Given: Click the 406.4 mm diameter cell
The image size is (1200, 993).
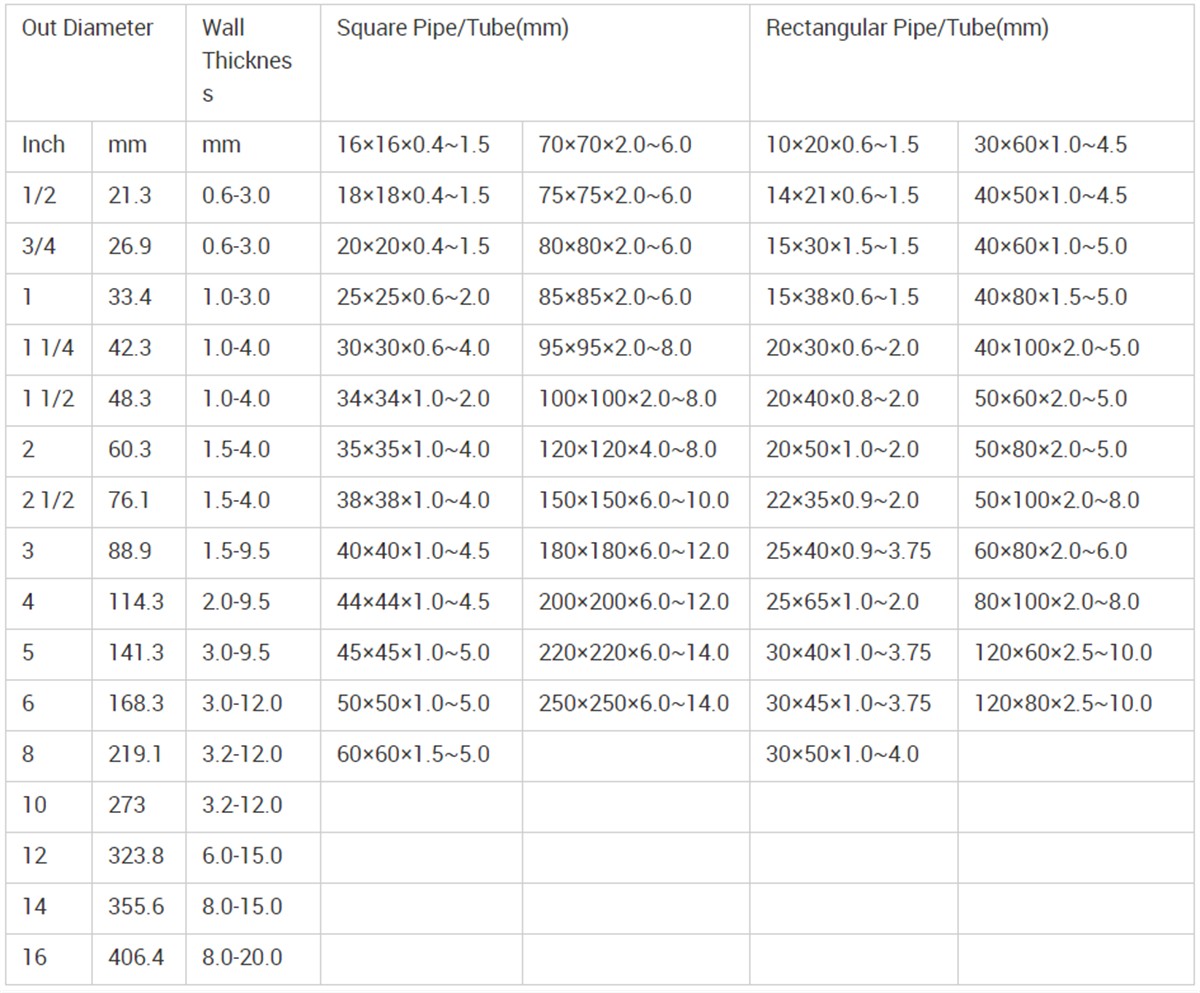Looking at the screenshot, I should (x=136, y=958).
